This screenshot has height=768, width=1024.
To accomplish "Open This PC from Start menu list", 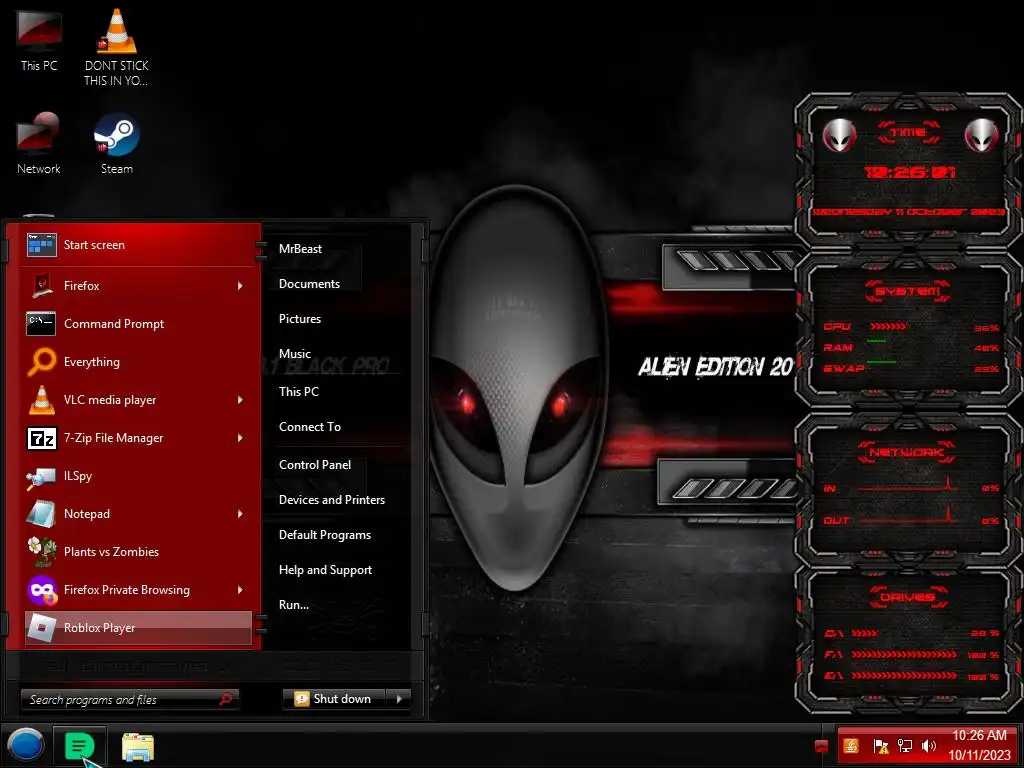I will coord(298,392).
